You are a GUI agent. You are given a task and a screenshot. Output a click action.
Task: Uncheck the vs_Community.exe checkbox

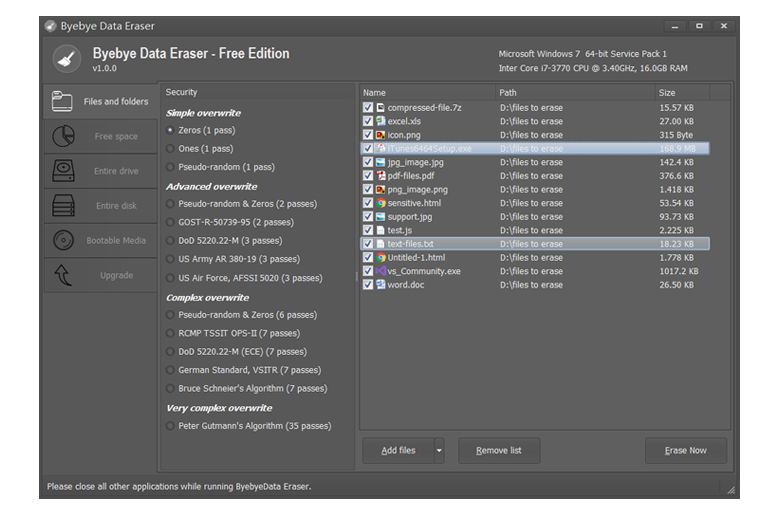point(368,271)
